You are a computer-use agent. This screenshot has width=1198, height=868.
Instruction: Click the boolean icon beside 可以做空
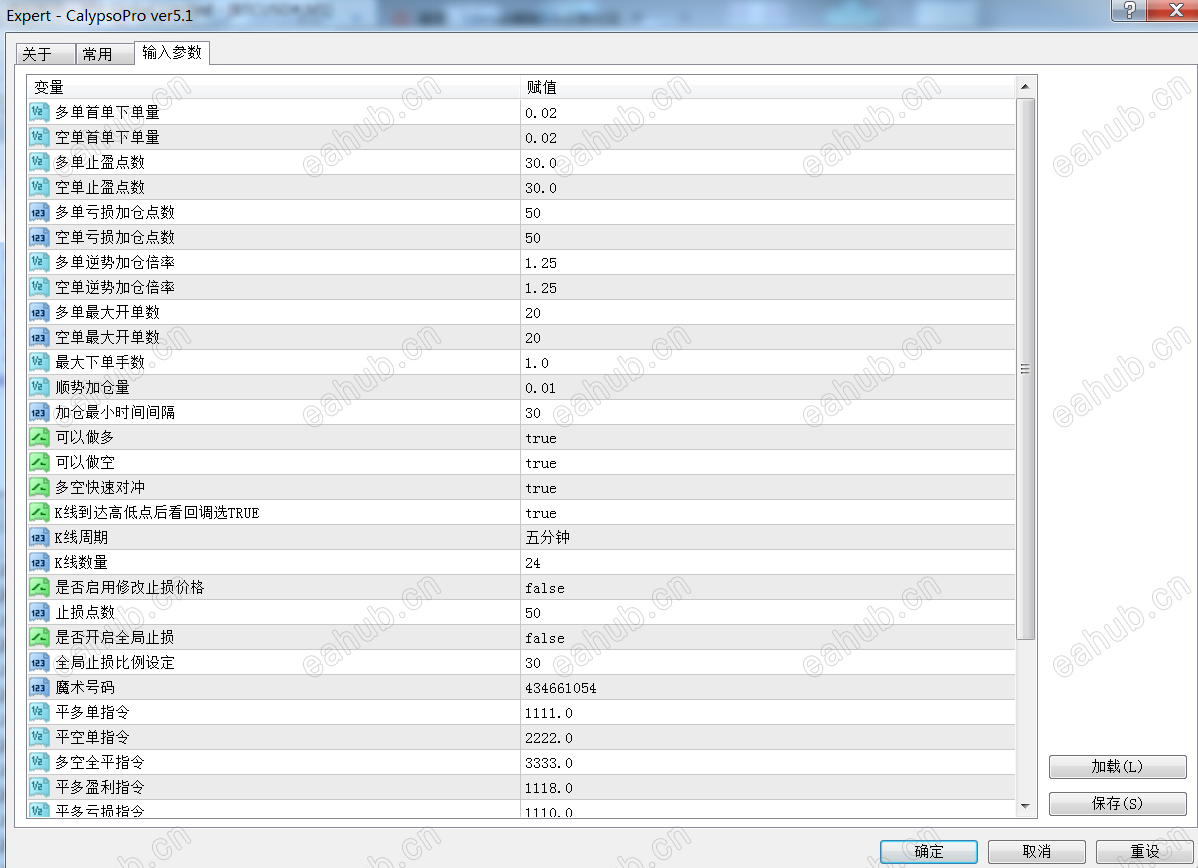(x=39, y=462)
